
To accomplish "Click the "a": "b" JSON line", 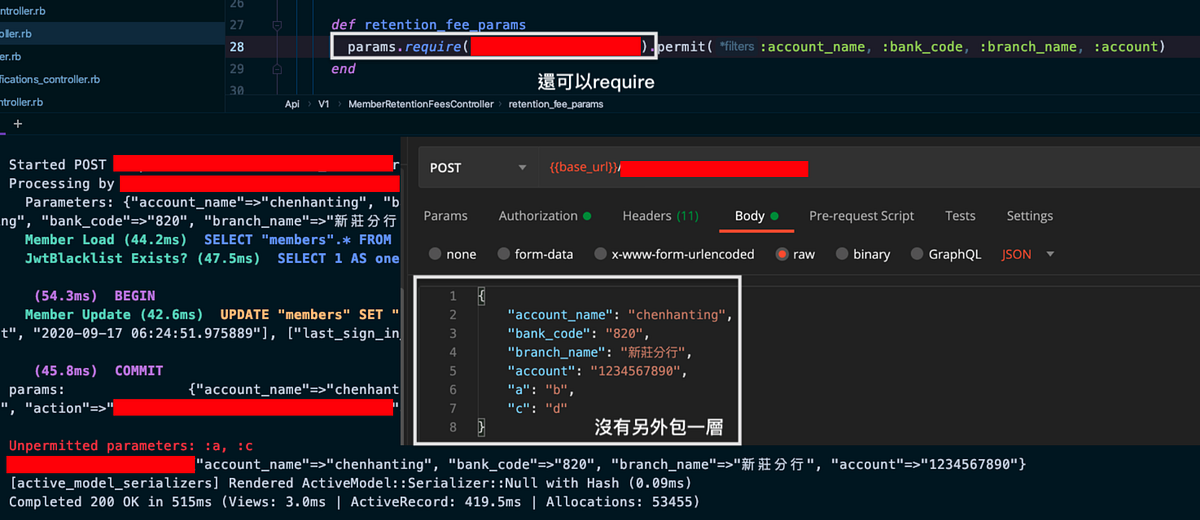I will point(541,390).
